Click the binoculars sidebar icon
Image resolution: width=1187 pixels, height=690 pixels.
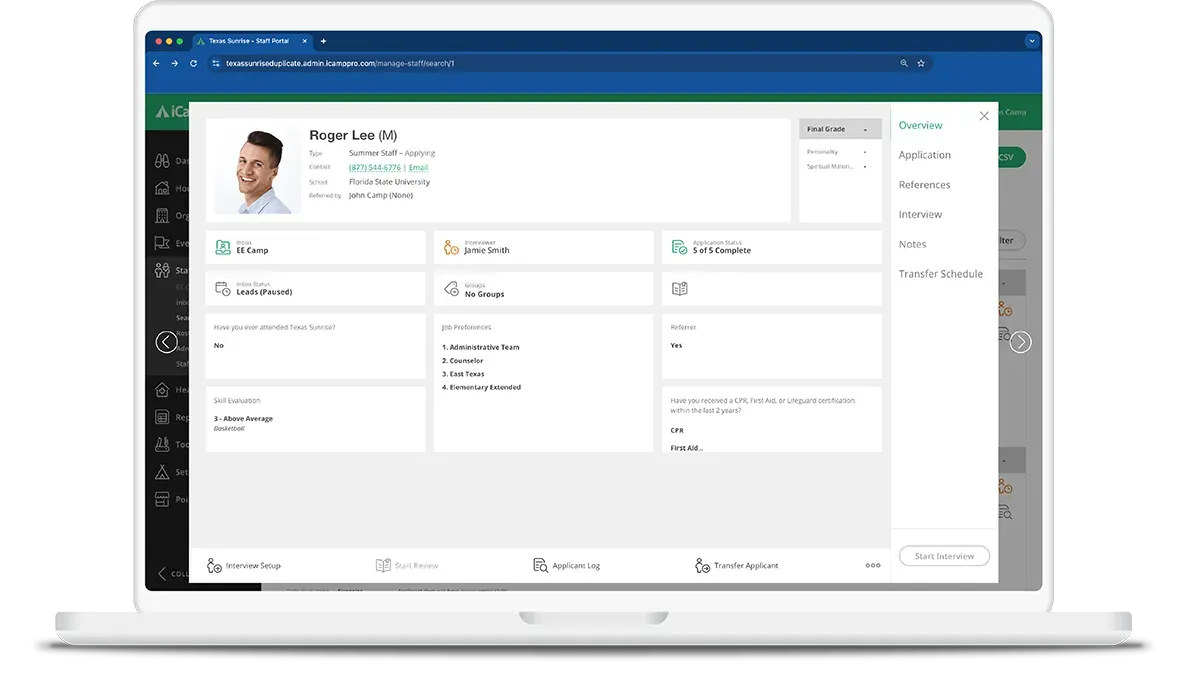[x=162, y=161]
